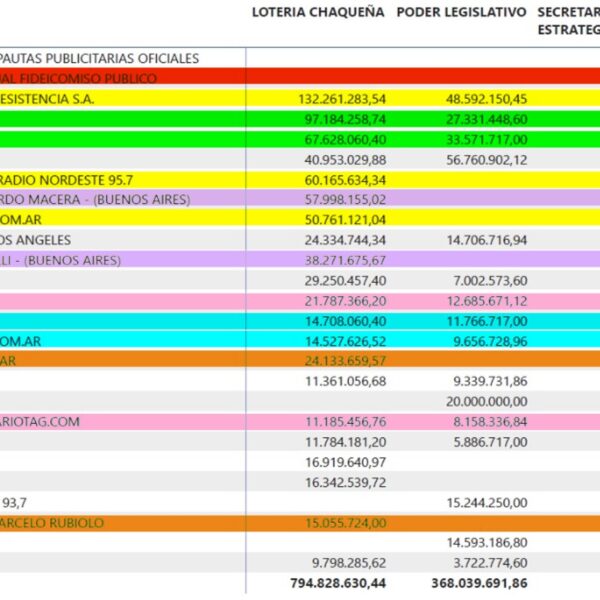Select cell value 14.593.186,80
The image size is (600, 600).
tap(487, 543)
